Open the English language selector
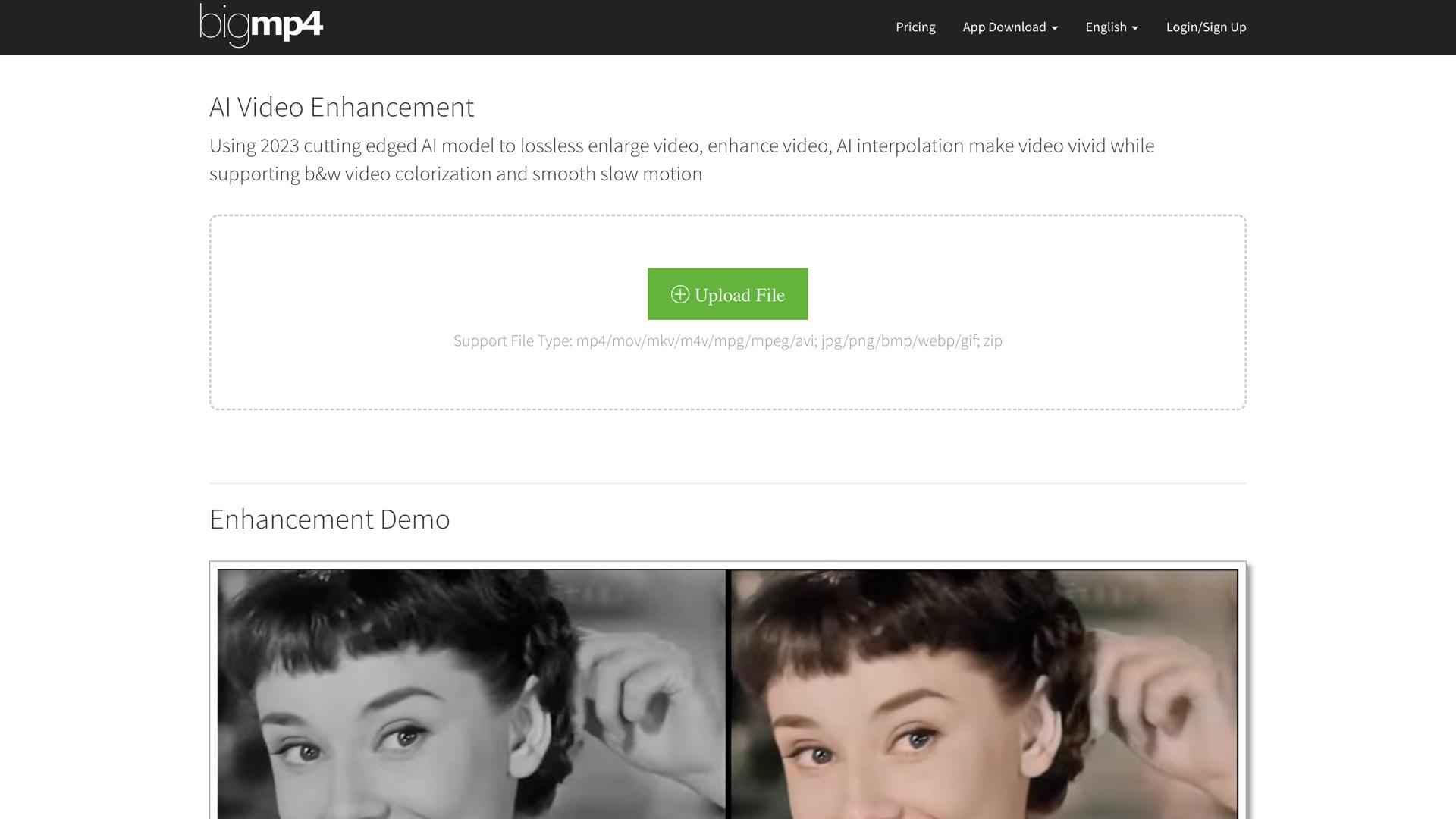 point(1106,27)
